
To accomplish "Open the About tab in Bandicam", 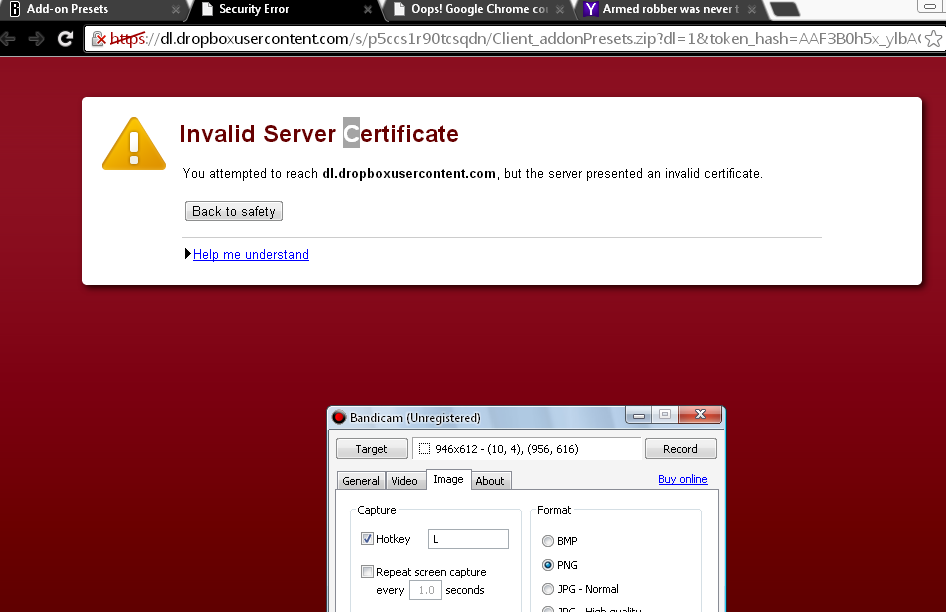I will pos(490,480).
